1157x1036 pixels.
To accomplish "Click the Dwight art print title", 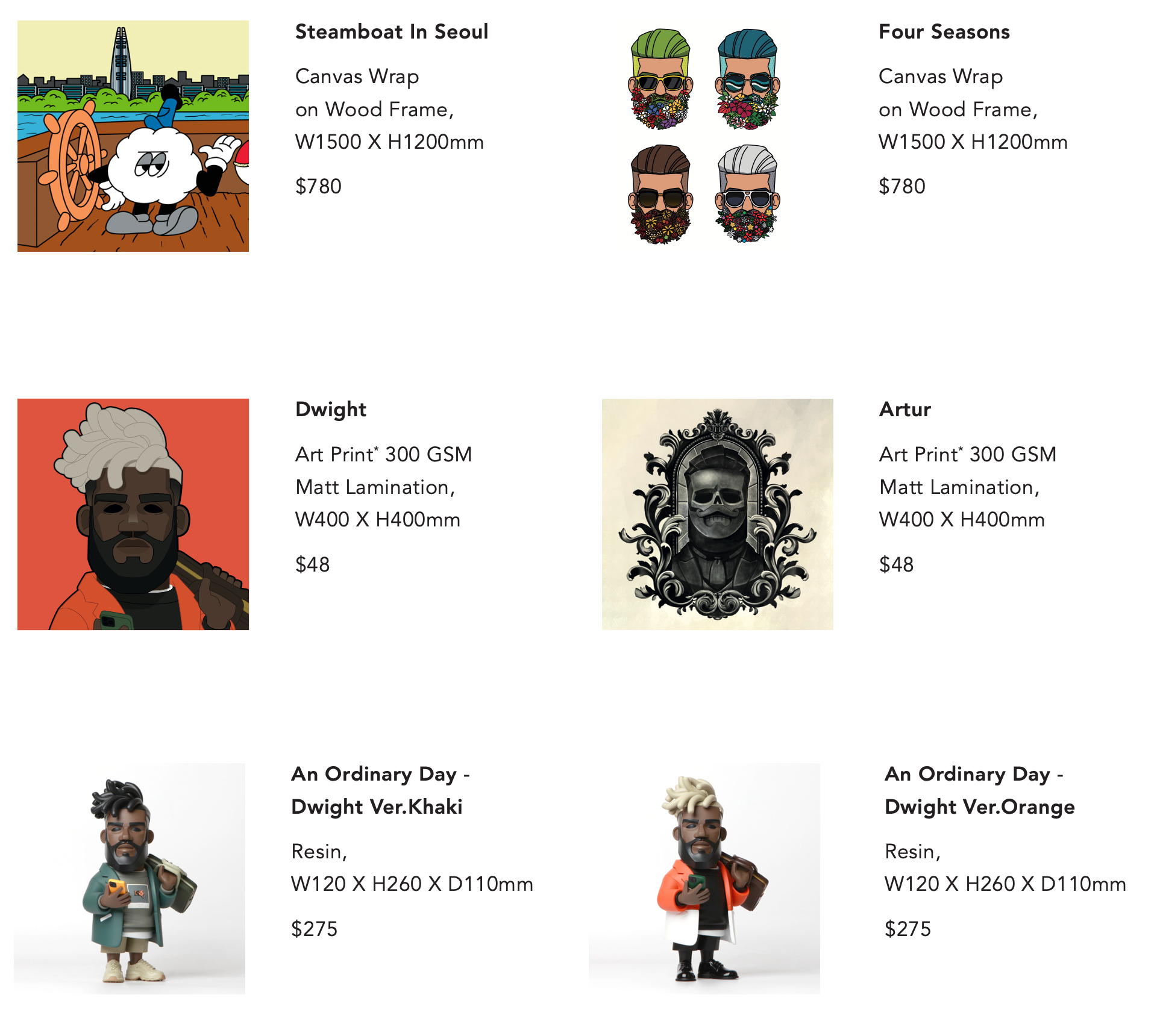I will (x=331, y=410).
